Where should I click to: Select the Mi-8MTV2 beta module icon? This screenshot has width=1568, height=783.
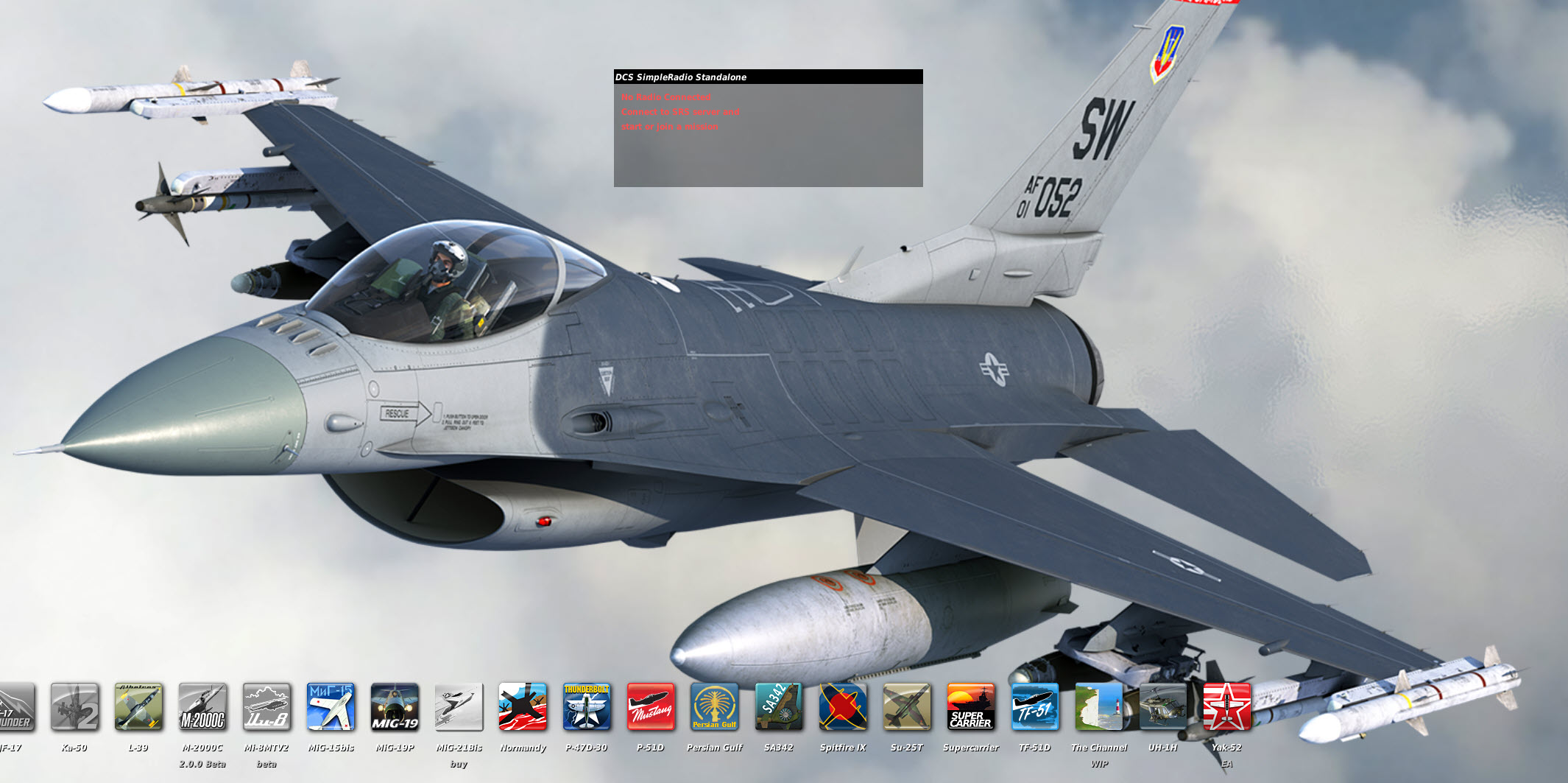pos(266,707)
